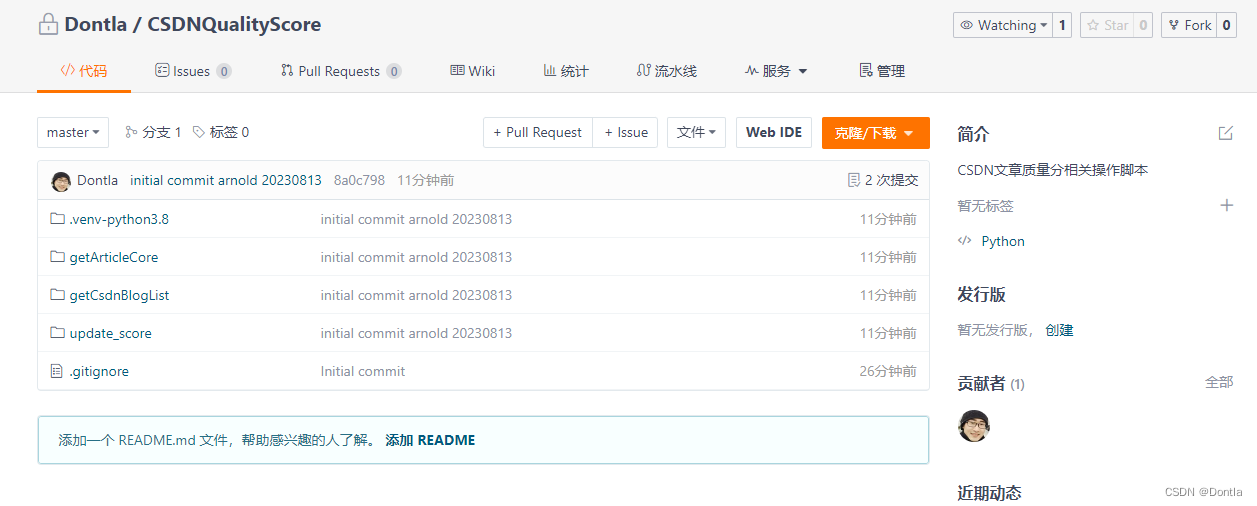Open the Pull Requests tab
The image size is (1257, 506).
(x=341, y=71)
